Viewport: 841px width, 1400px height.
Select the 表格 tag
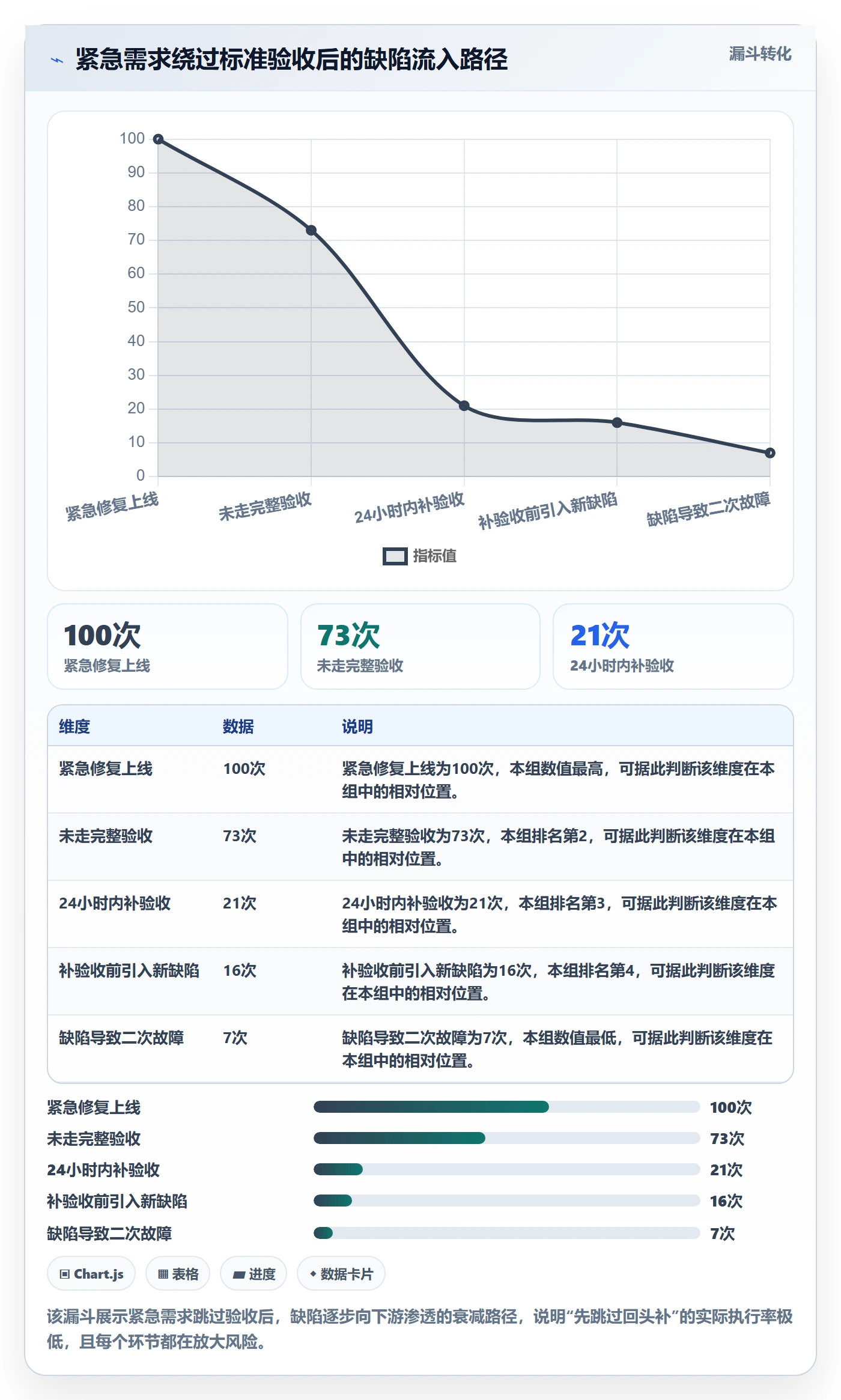[178, 1274]
